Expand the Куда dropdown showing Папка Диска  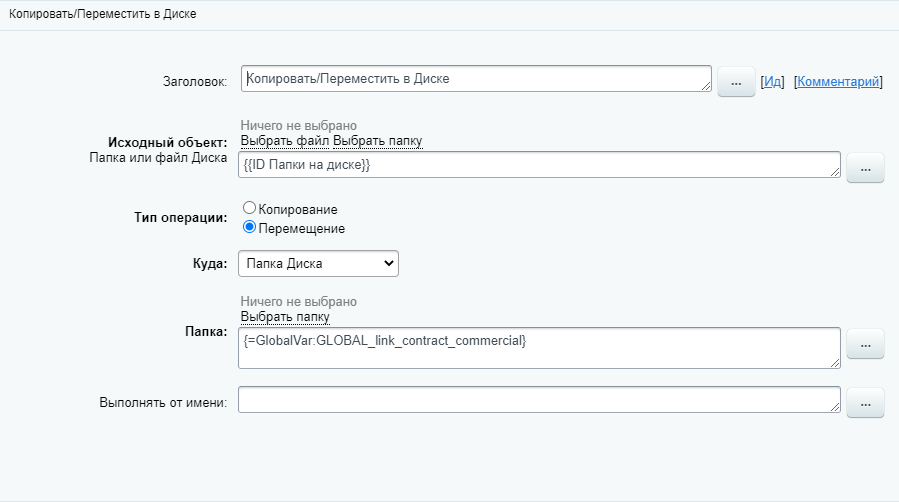coord(318,264)
